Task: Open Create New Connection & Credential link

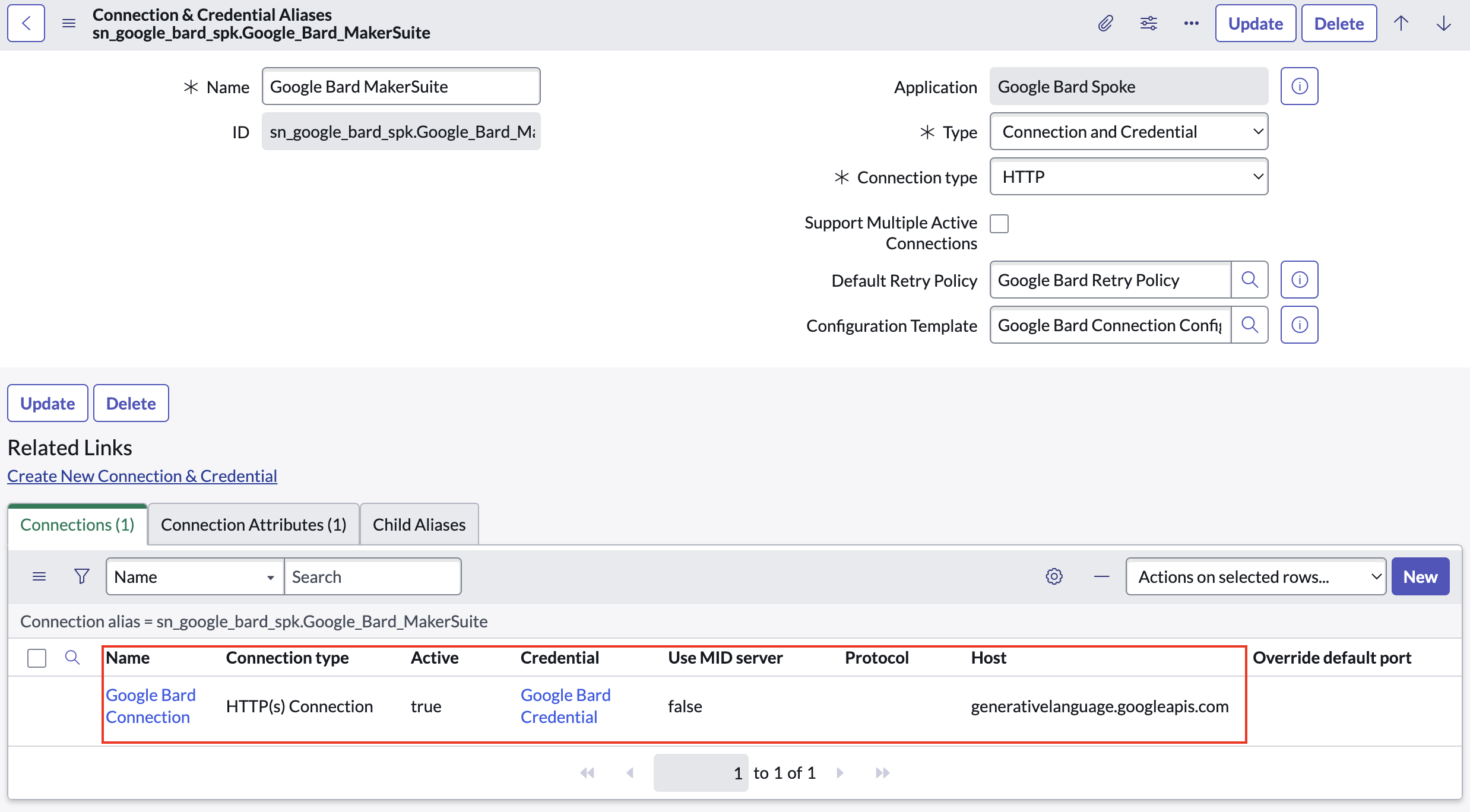Action: coord(142,476)
